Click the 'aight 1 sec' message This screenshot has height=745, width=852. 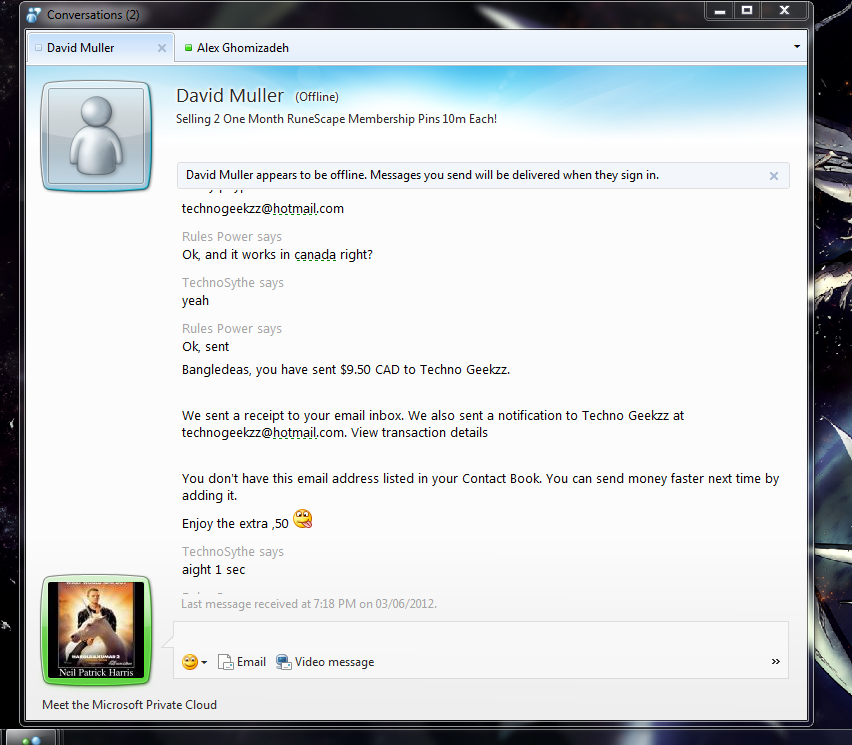click(214, 569)
